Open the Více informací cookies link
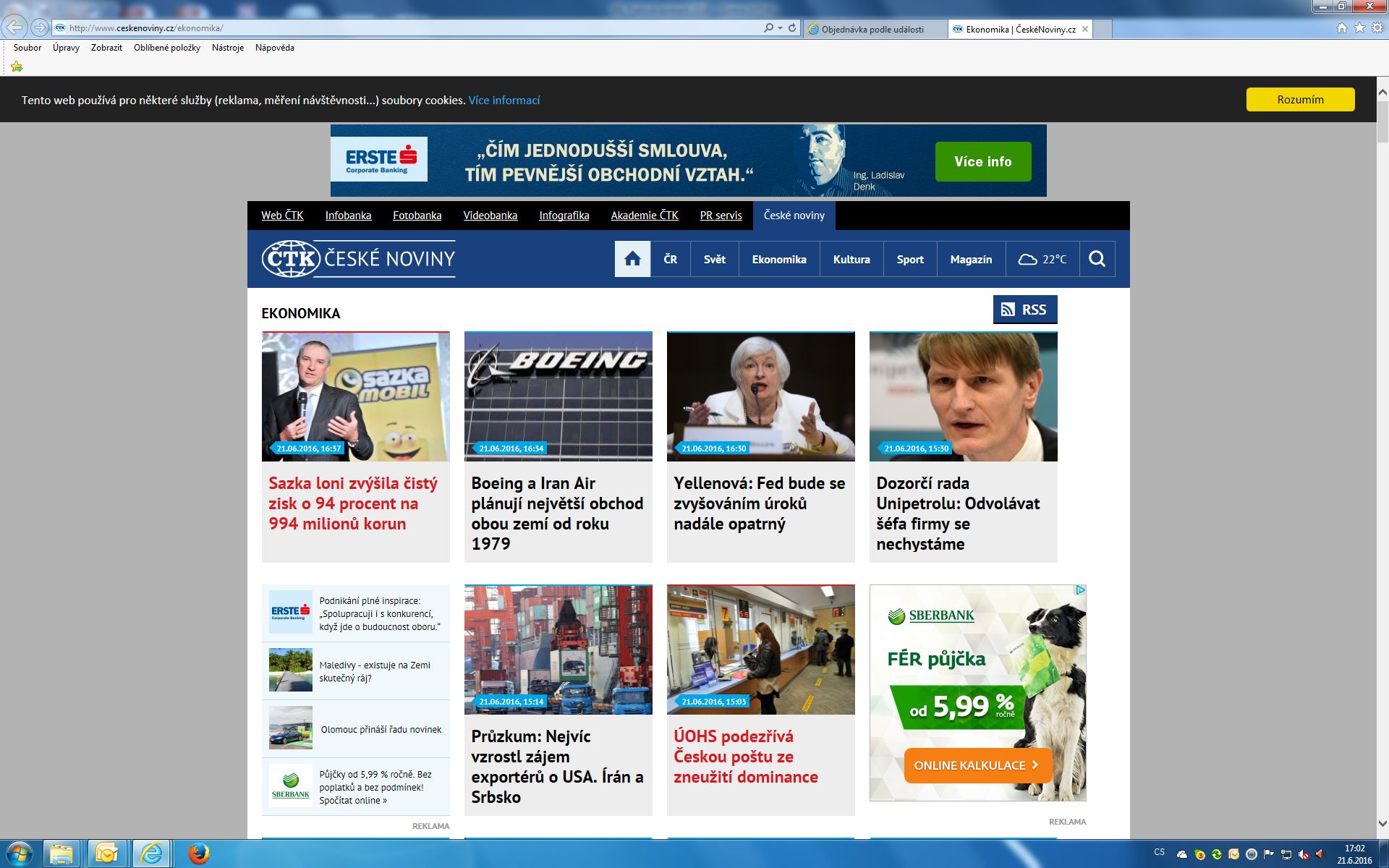Viewport: 1389px width, 868px height. pos(504,101)
